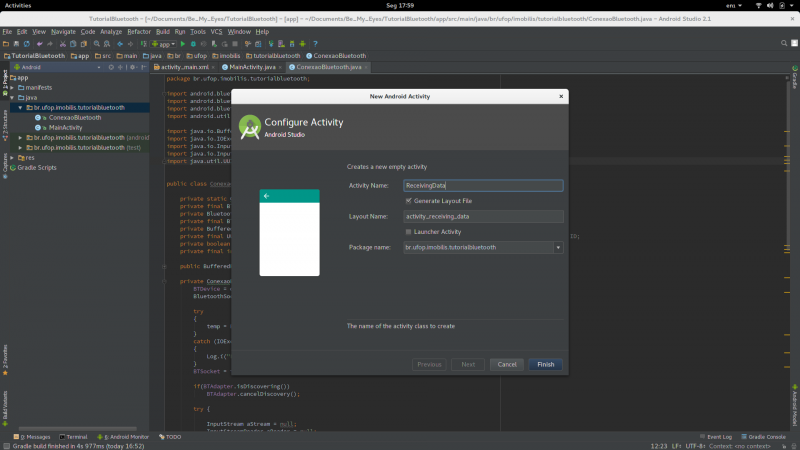Click the Android Studio logo in dialog
Image resolution: width=800 pixels, height=450 pixels.
248,125
